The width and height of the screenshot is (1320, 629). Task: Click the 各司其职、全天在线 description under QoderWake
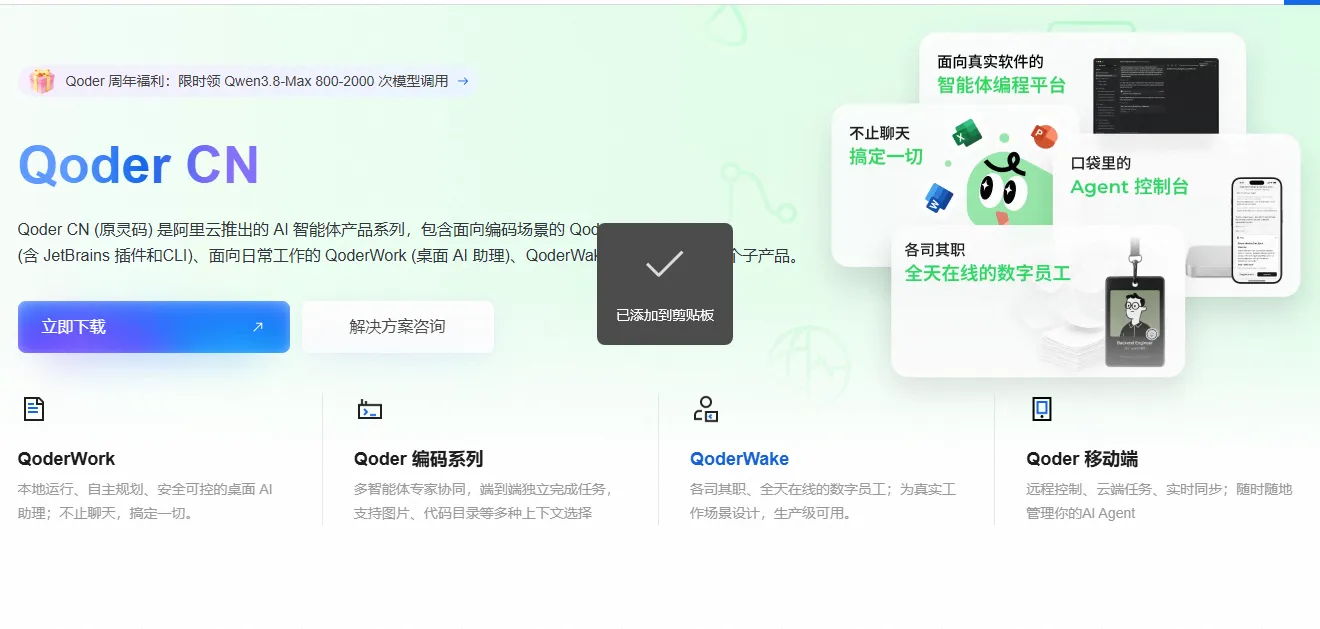tap(823, 501)
